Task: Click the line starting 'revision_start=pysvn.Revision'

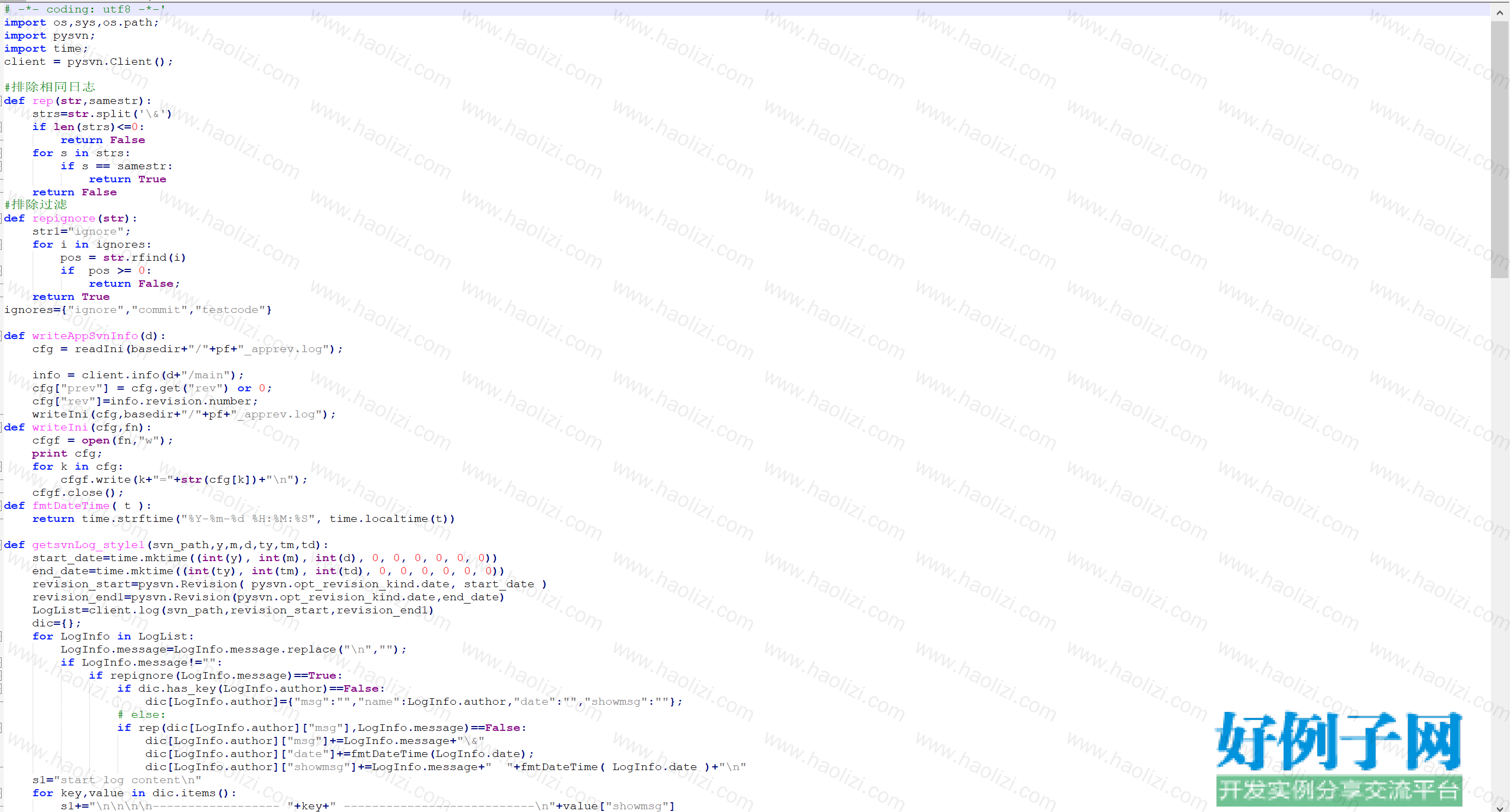Action: (289, 584)
